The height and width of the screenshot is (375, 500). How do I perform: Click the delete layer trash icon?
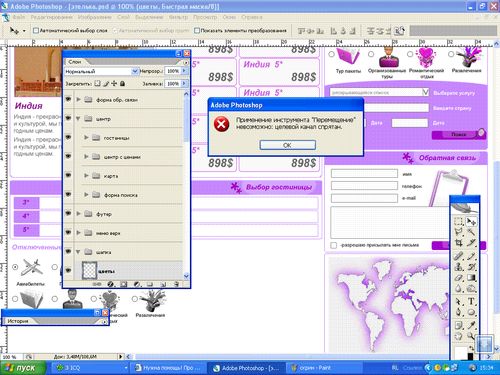click(176, 284)
